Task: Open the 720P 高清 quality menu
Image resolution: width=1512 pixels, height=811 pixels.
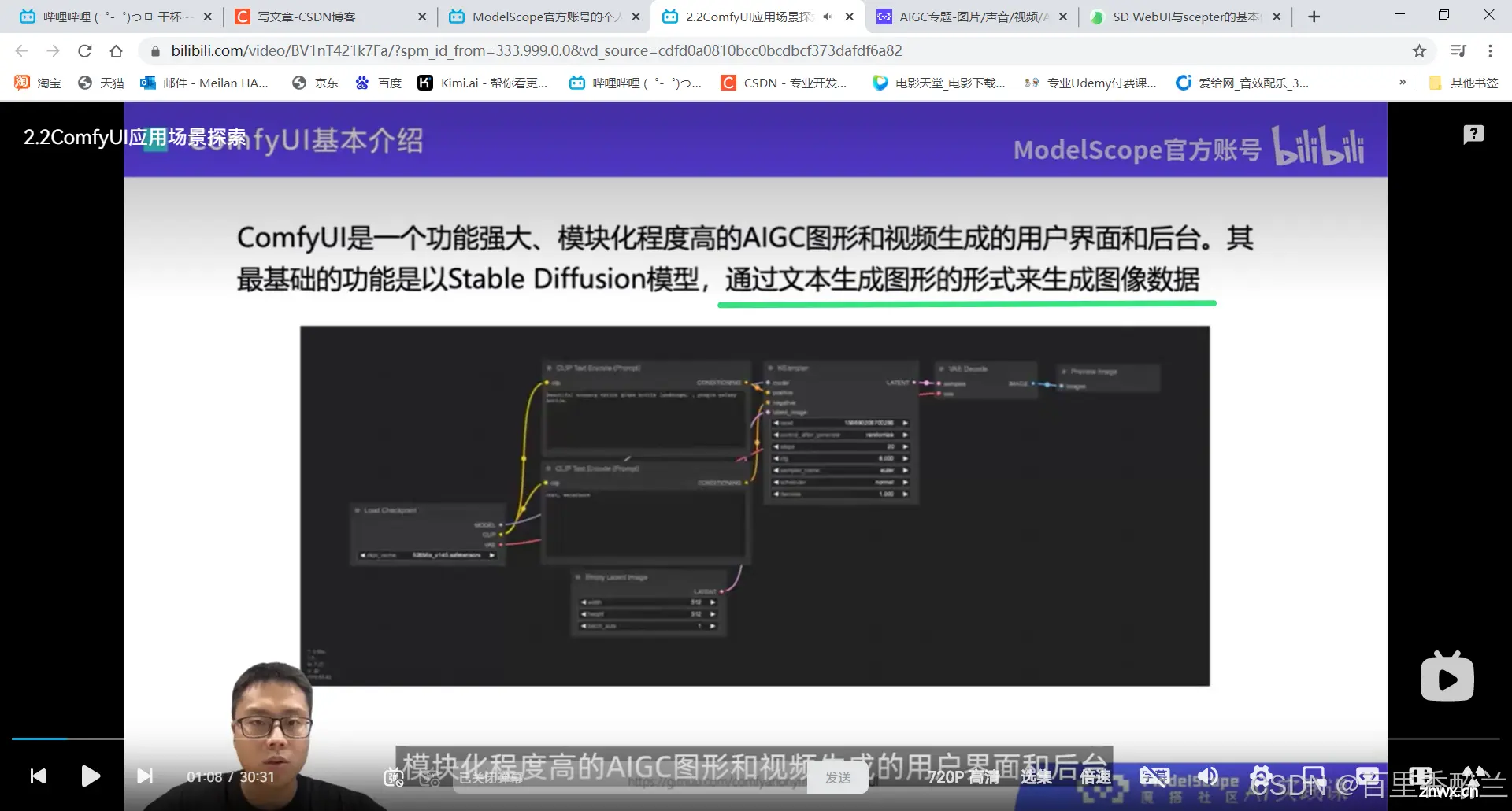Action: click(963, 777)
